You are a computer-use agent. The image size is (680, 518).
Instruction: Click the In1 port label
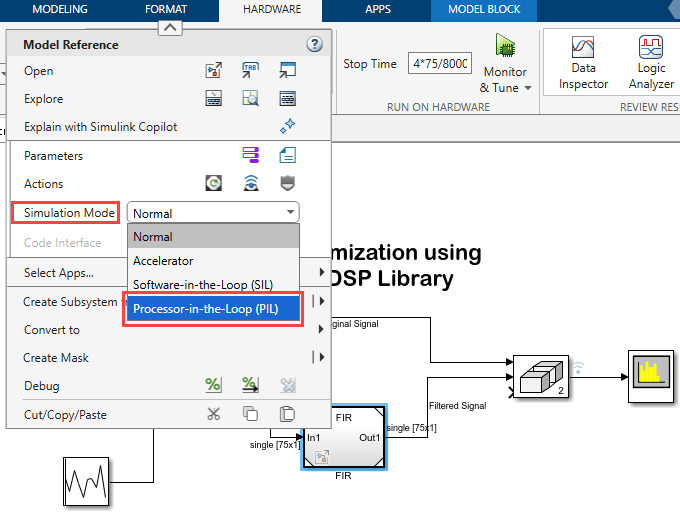pos(314,438)
